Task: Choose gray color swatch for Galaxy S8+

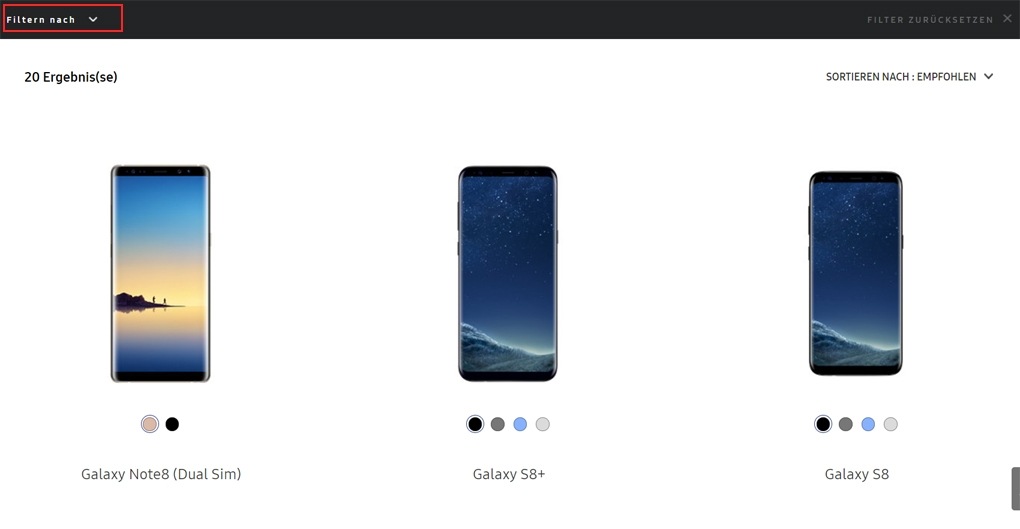Action: tap(498, 424)
